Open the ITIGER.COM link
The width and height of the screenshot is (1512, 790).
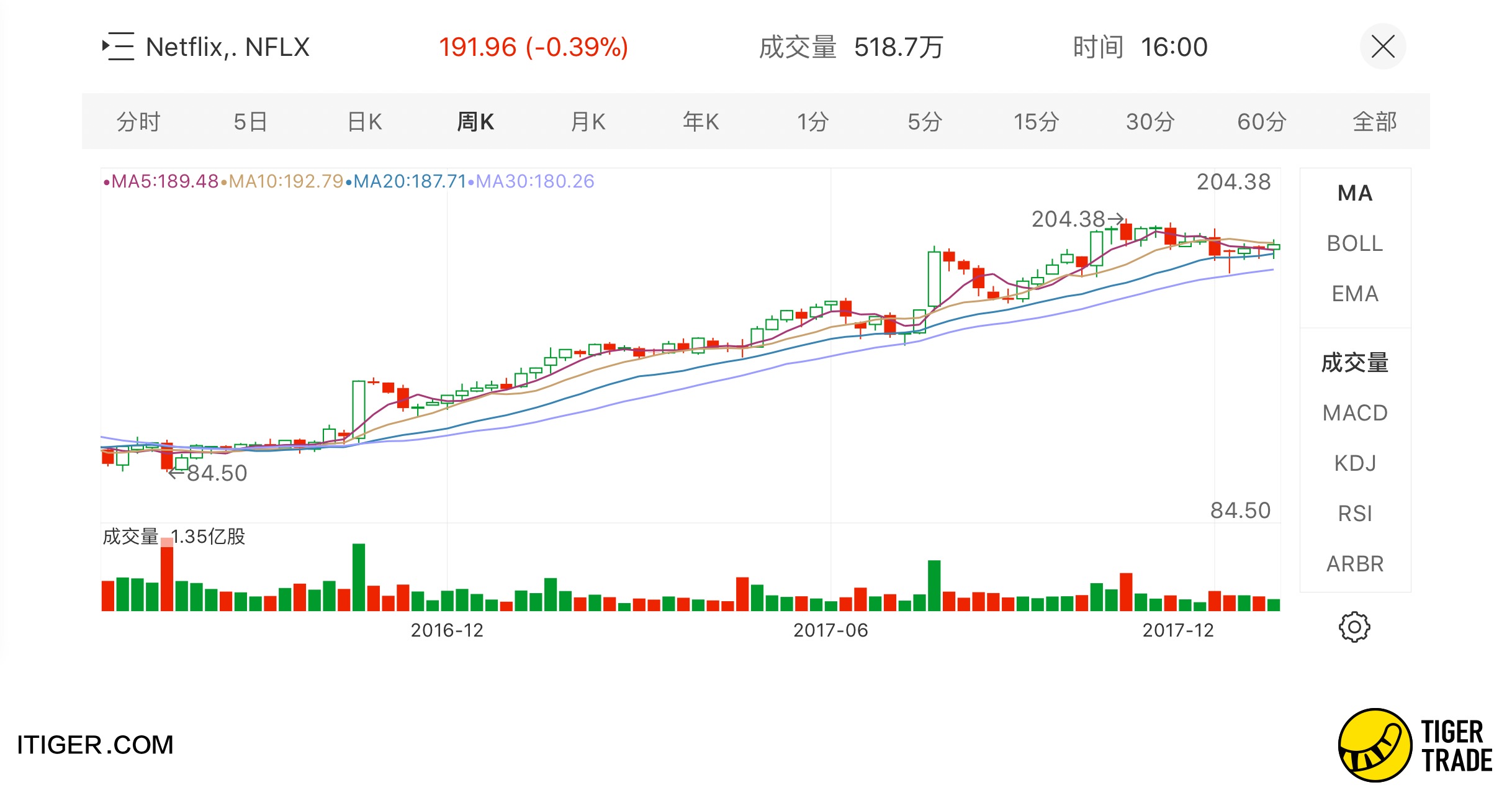(95, 745)
